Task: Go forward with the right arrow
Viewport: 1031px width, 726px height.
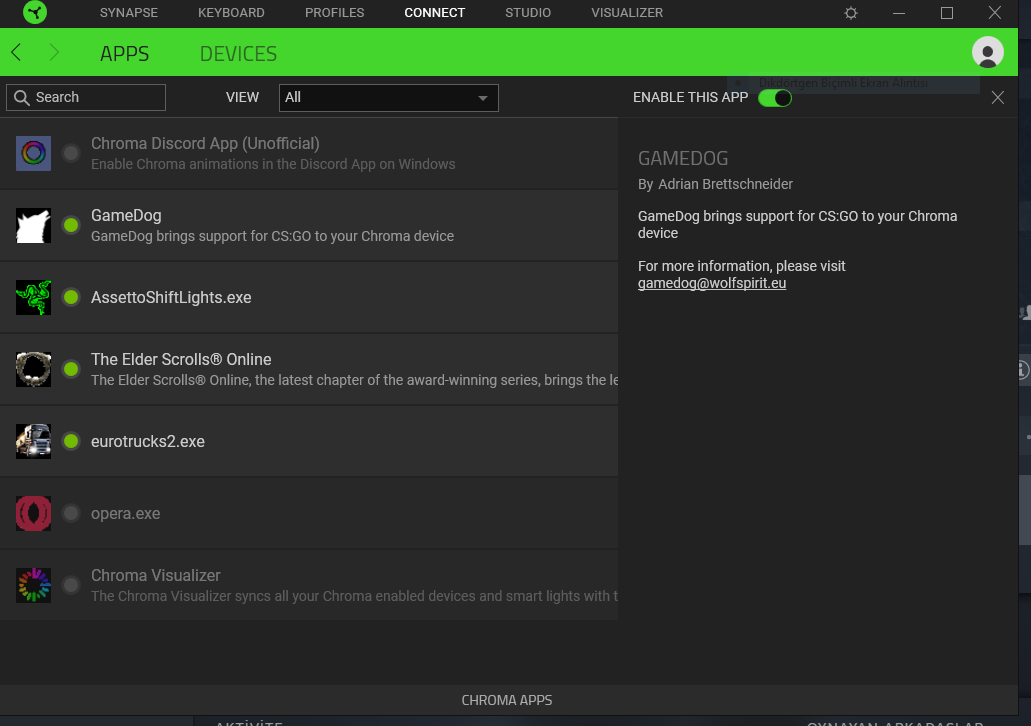Action: coord(54,53)
